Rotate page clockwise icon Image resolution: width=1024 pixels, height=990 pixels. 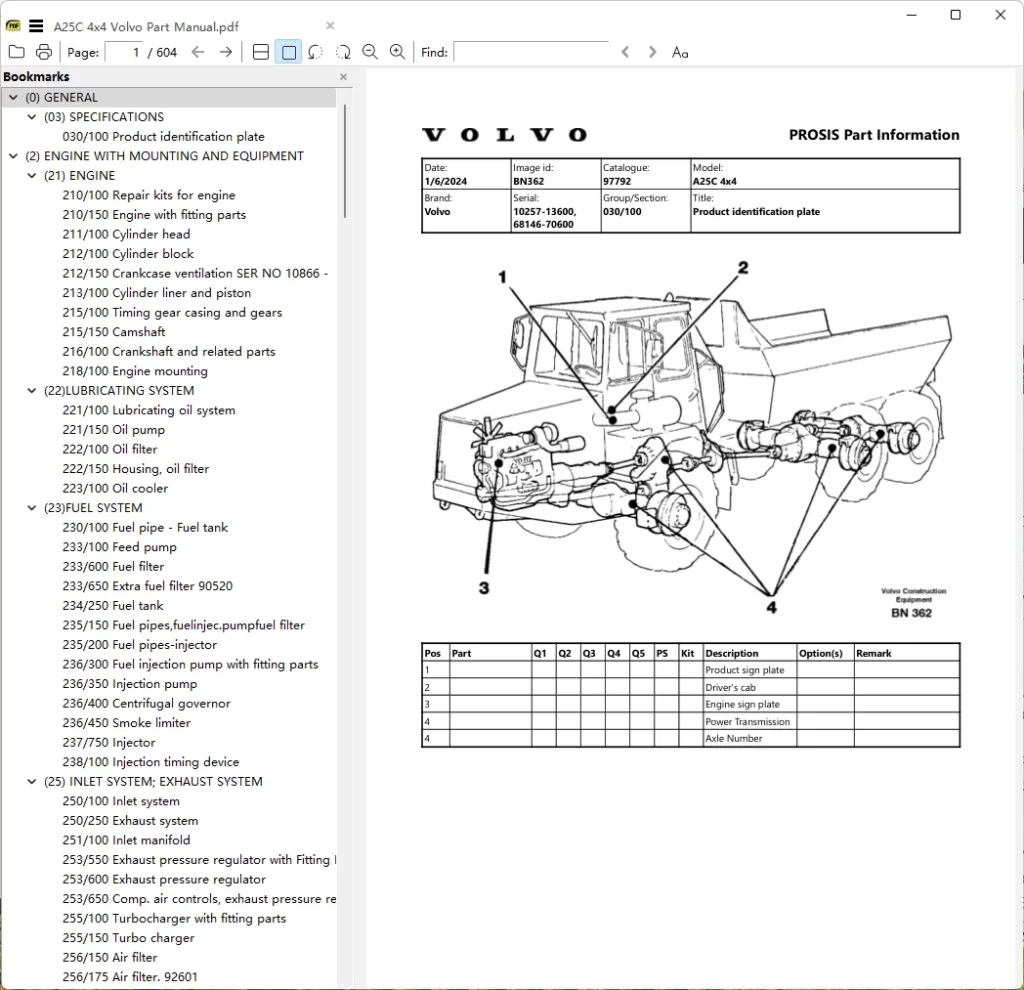pyautogui.click(x=343, y=52)
